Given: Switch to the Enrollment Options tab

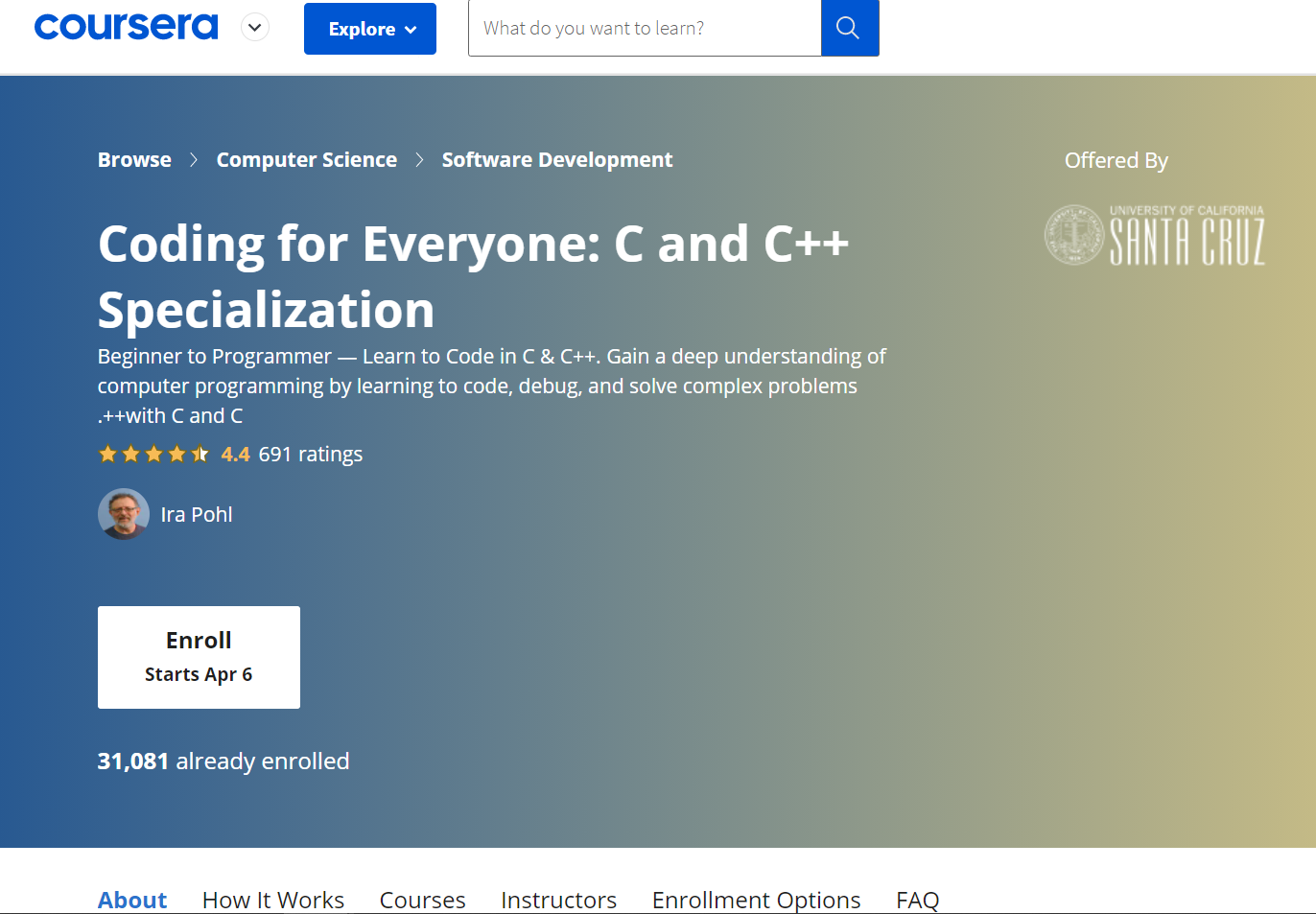Looking at the screenshot, I should coord(757,900).
